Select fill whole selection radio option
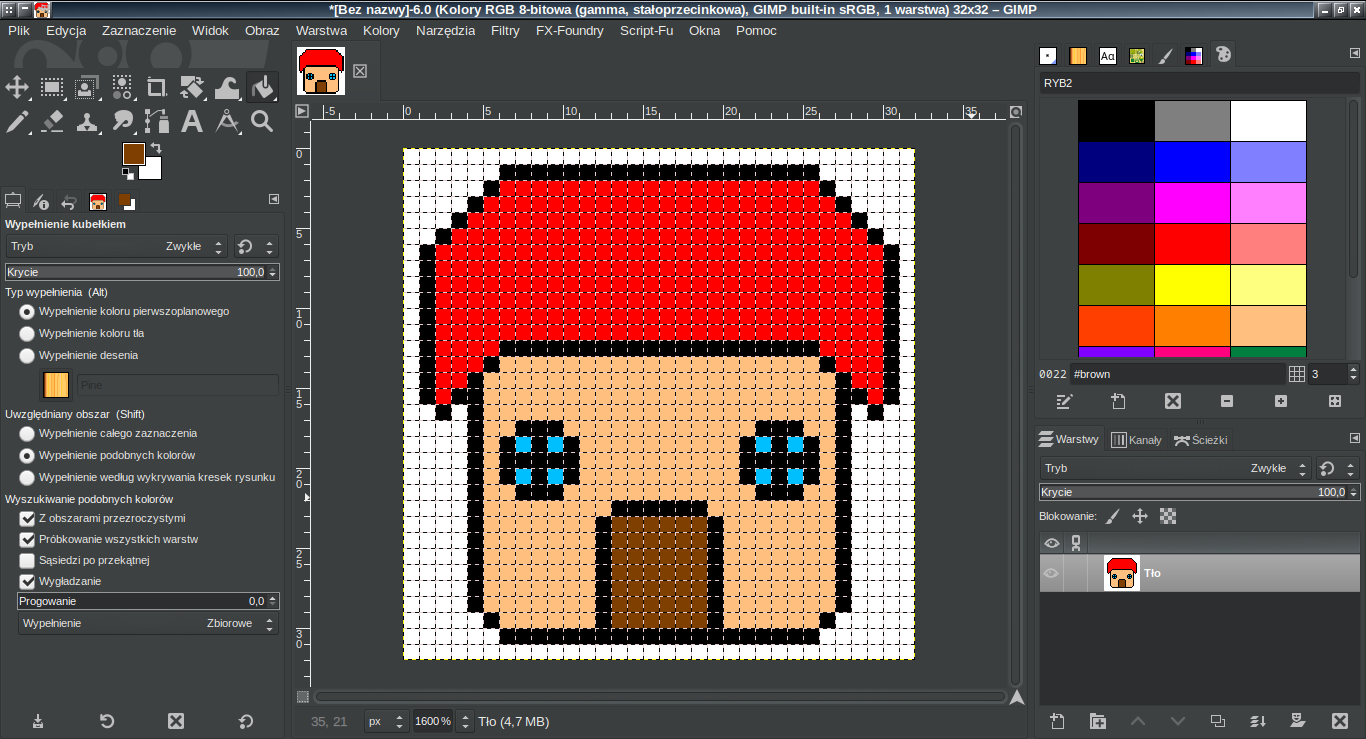Screen dimensions: 1366x739 pos(27,434)
